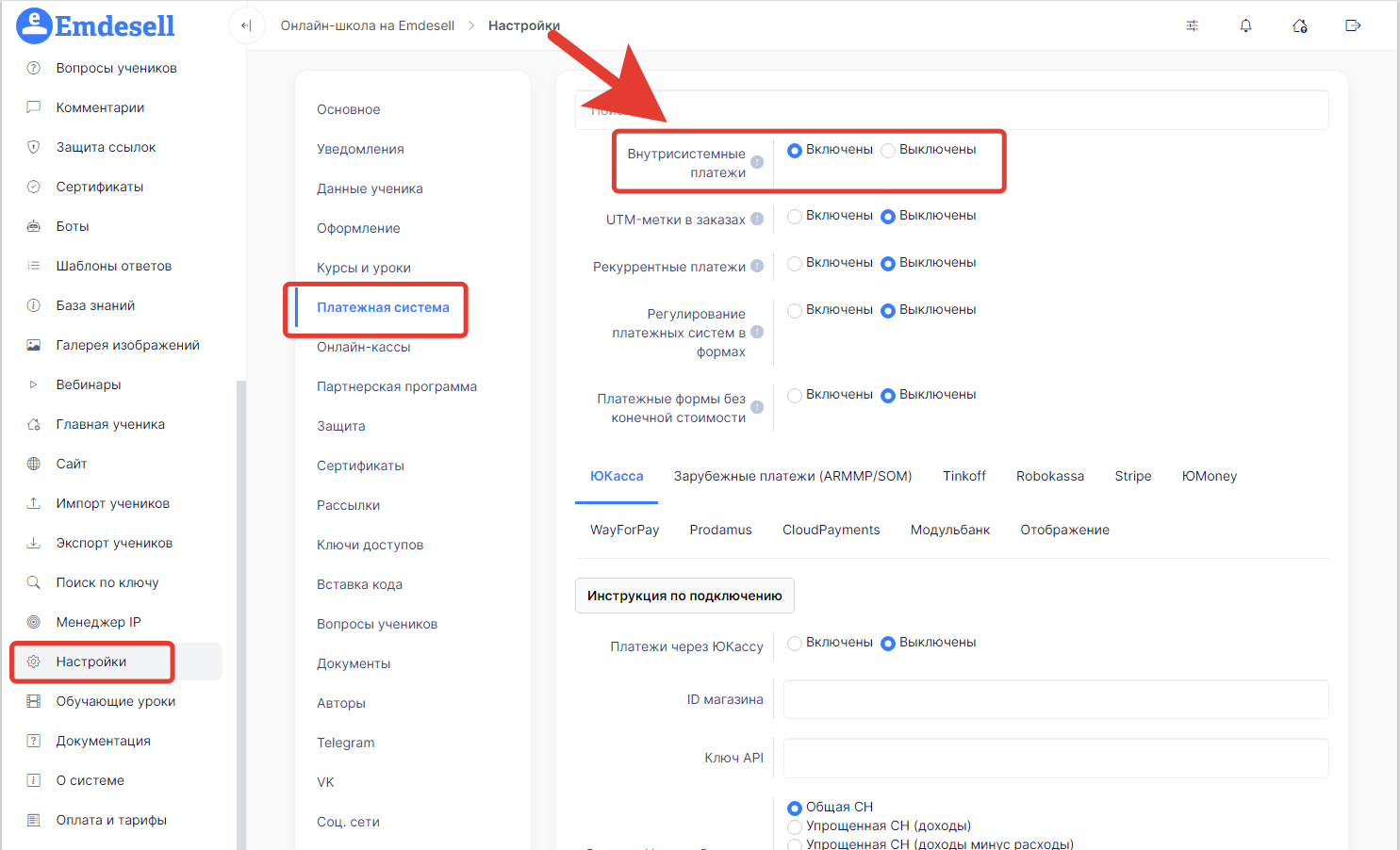Open the ЮMoney tab
Viewport: 1400px width, 850px height.
tap(1210, 476)
